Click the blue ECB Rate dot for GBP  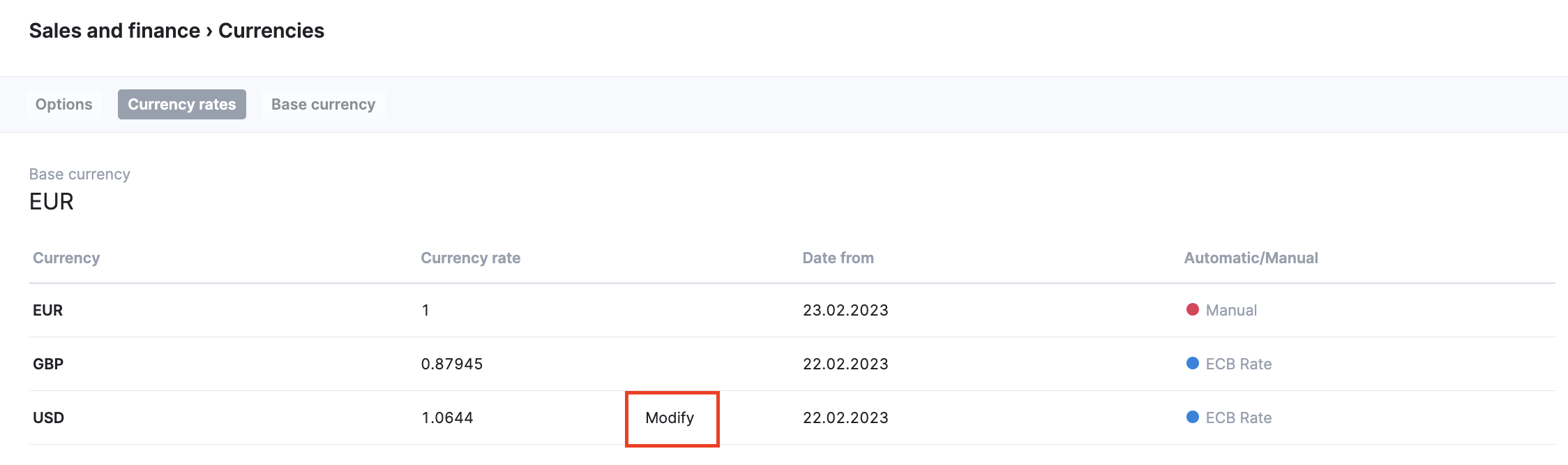[x=1194, y=364]
